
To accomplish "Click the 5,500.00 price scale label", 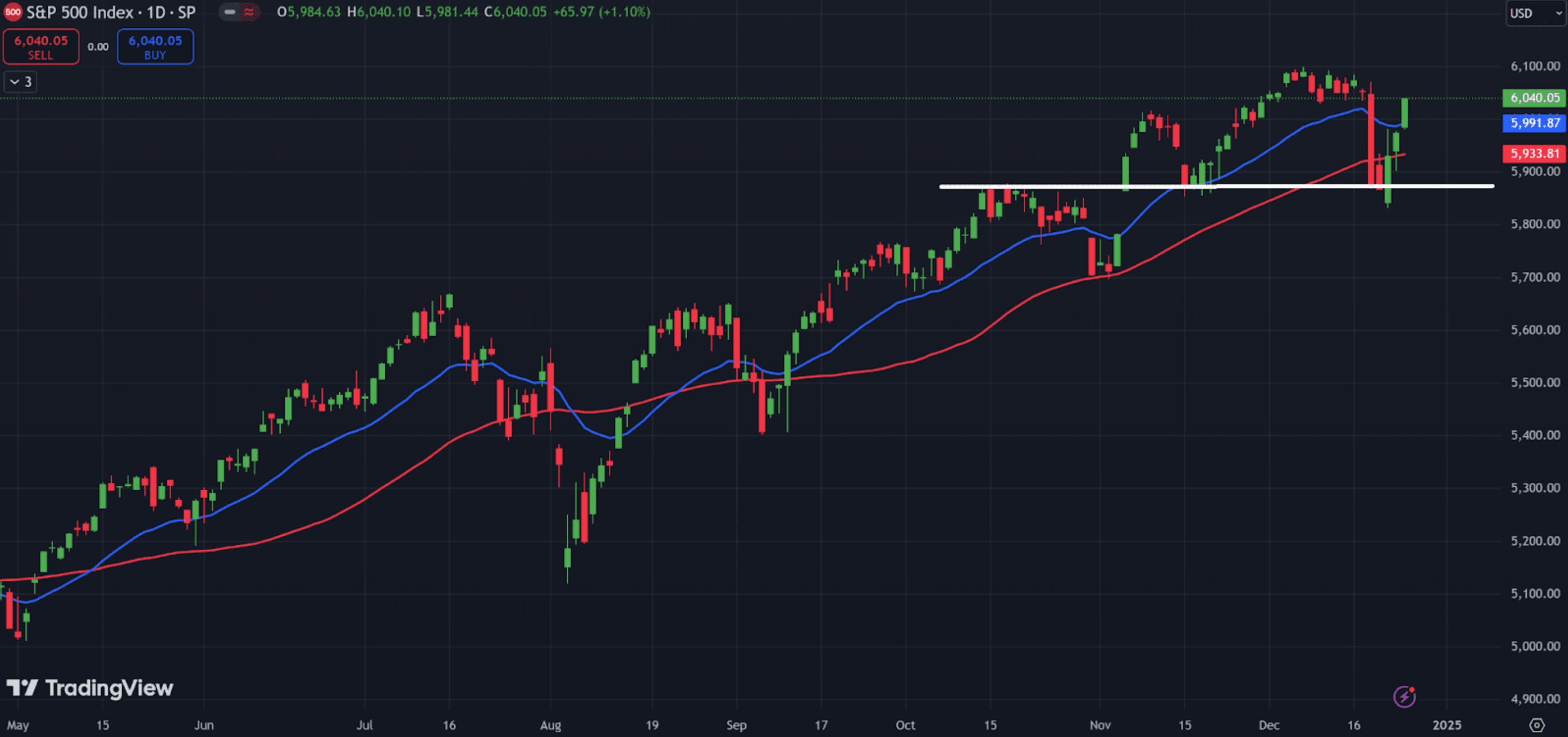I will (1535, 382).
